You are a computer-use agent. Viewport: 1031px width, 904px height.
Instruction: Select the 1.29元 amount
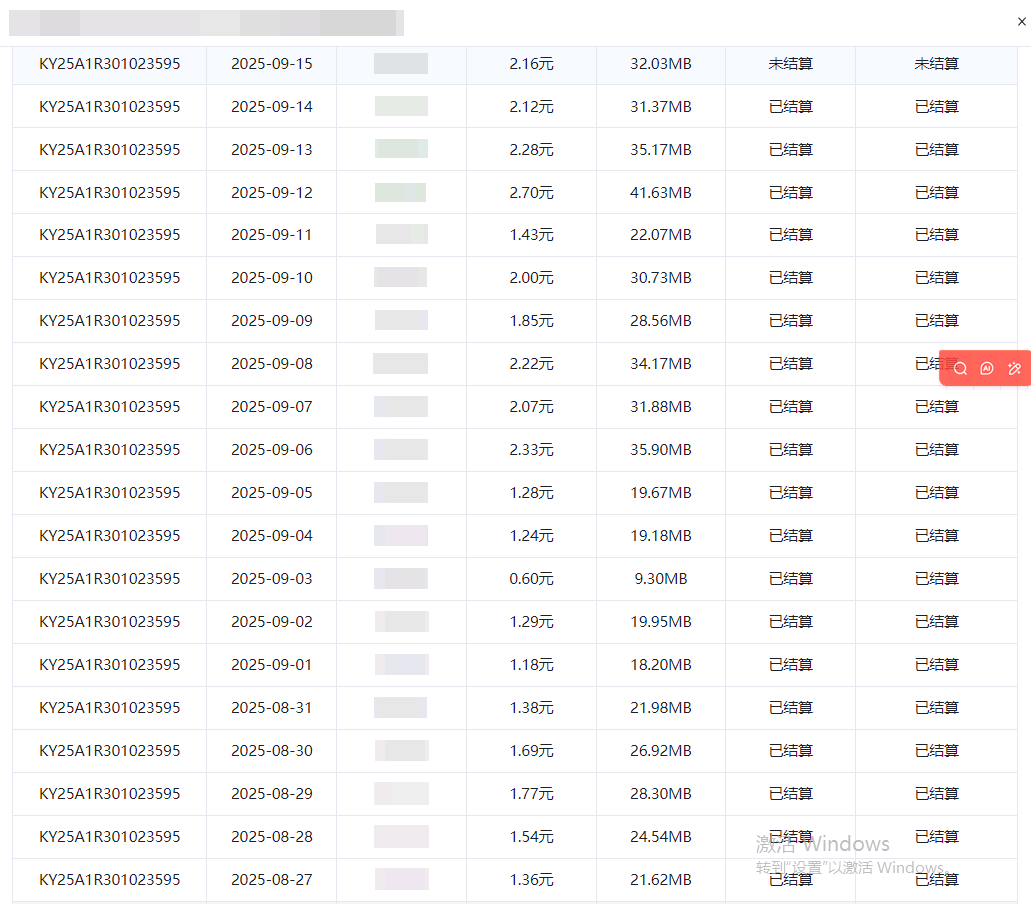tap(531, 621)
